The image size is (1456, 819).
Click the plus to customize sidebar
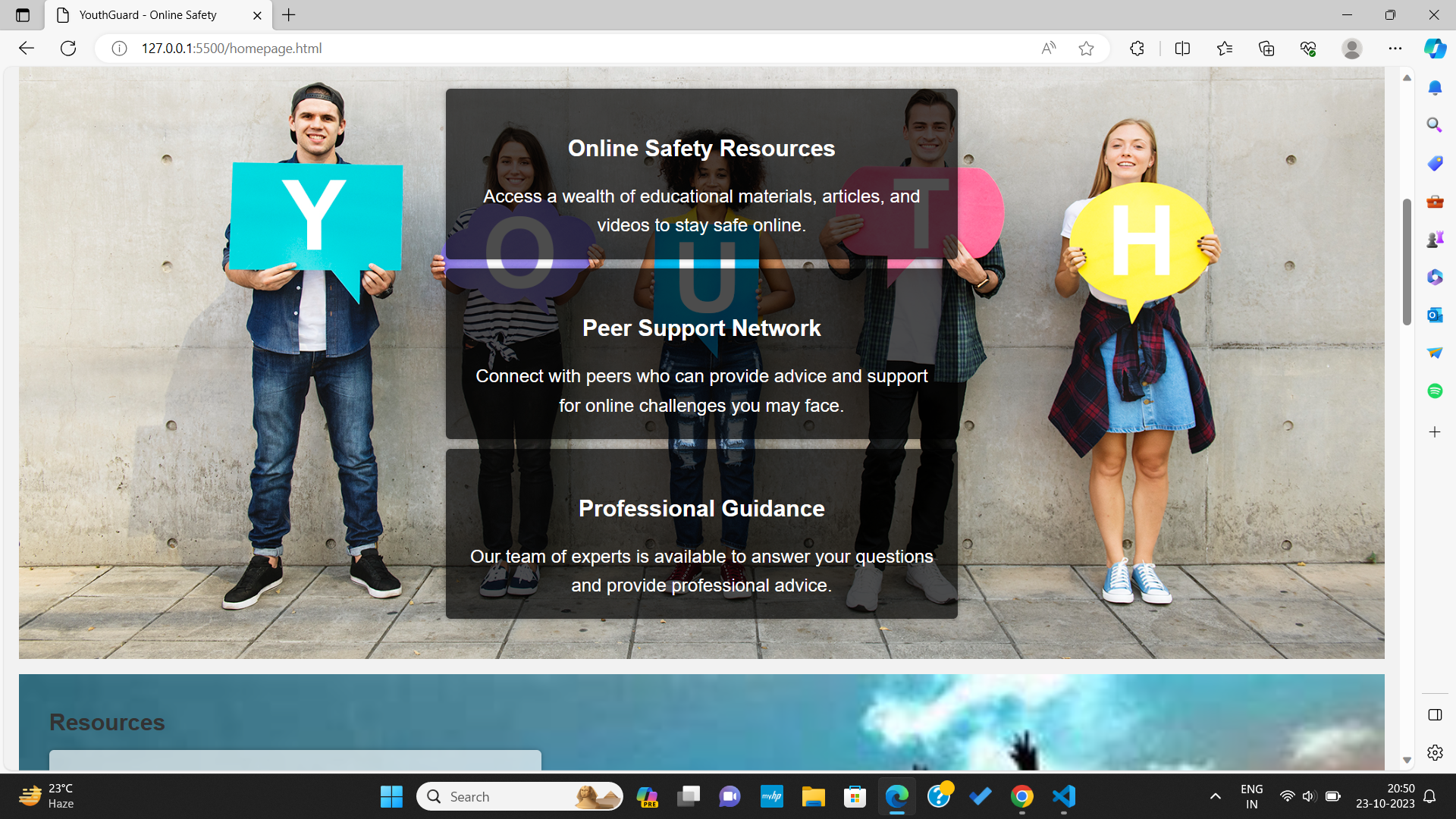point(1434,432)
